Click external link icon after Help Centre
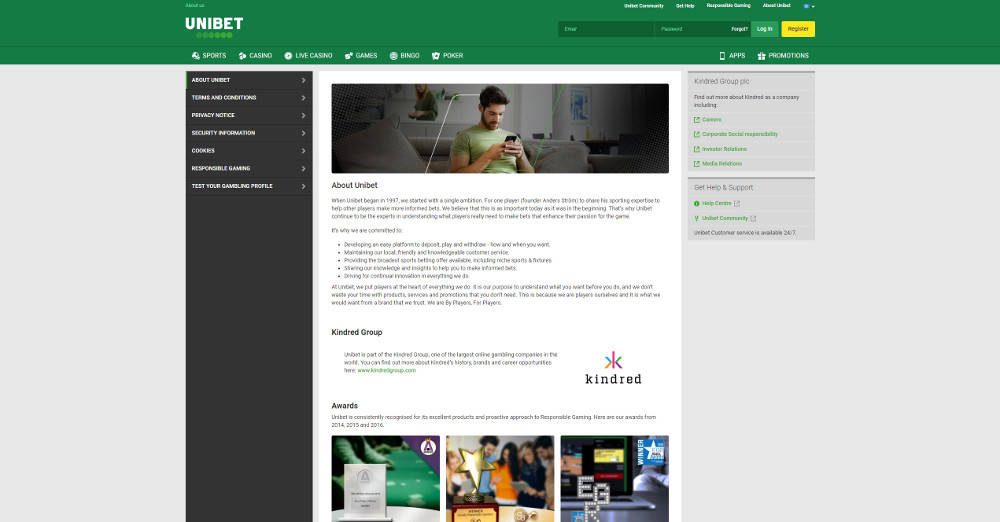 pos(737,204)
